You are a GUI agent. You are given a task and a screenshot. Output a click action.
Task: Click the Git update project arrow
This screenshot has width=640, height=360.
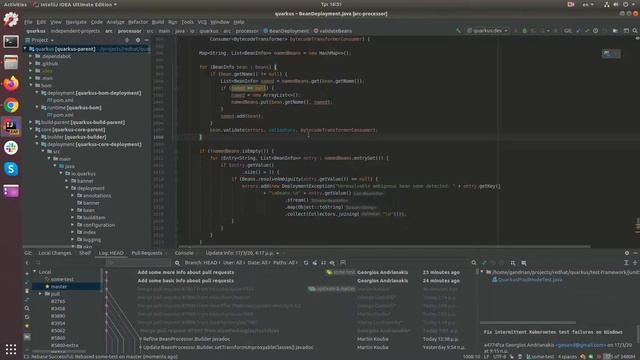point(578,31)
